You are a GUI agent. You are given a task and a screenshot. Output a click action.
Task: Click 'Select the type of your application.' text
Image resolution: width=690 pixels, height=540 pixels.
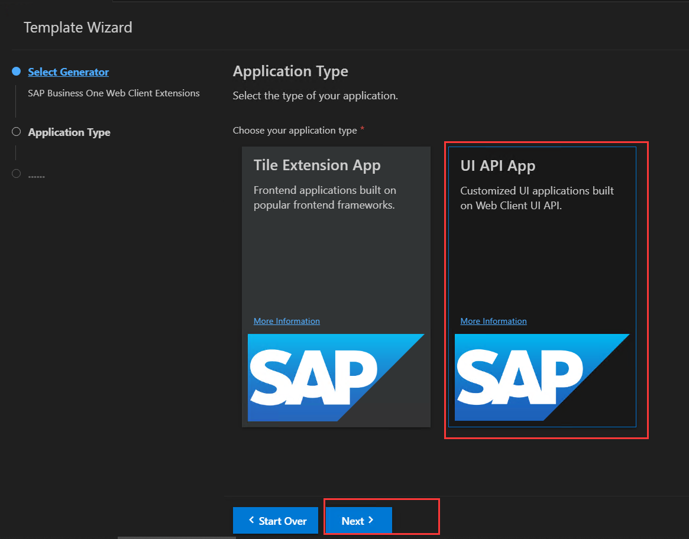click(x=315, y=96)
